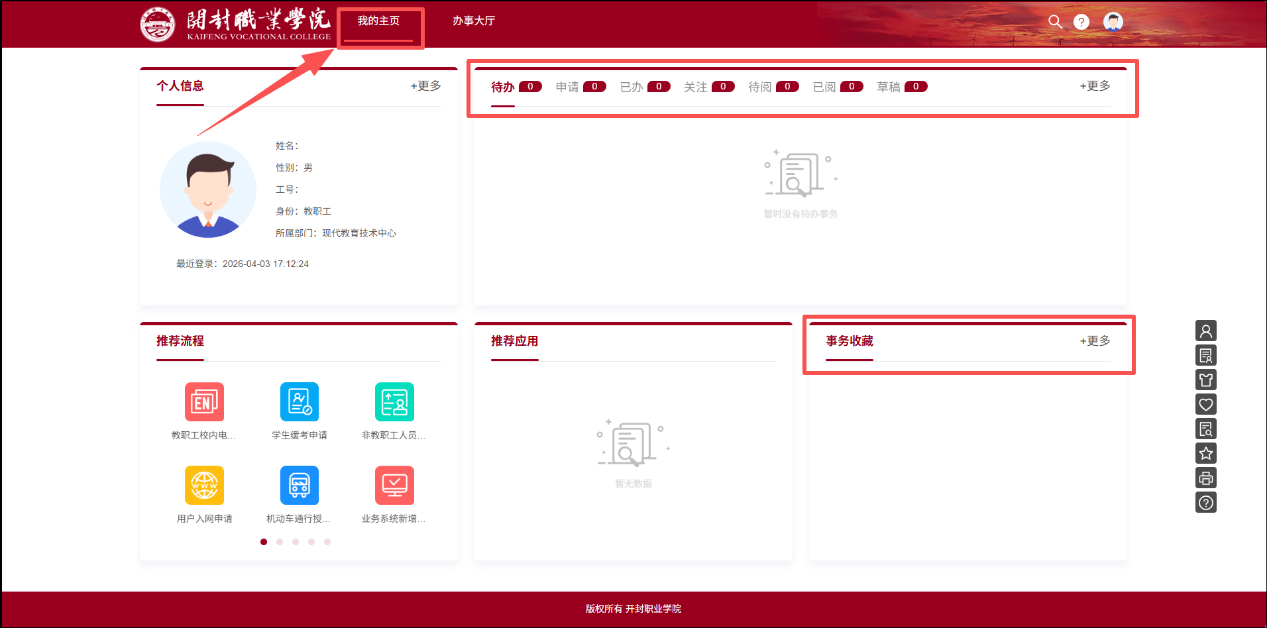
Task: Open the 机动车通行授权 bus icon
Action: coord(299,486)
